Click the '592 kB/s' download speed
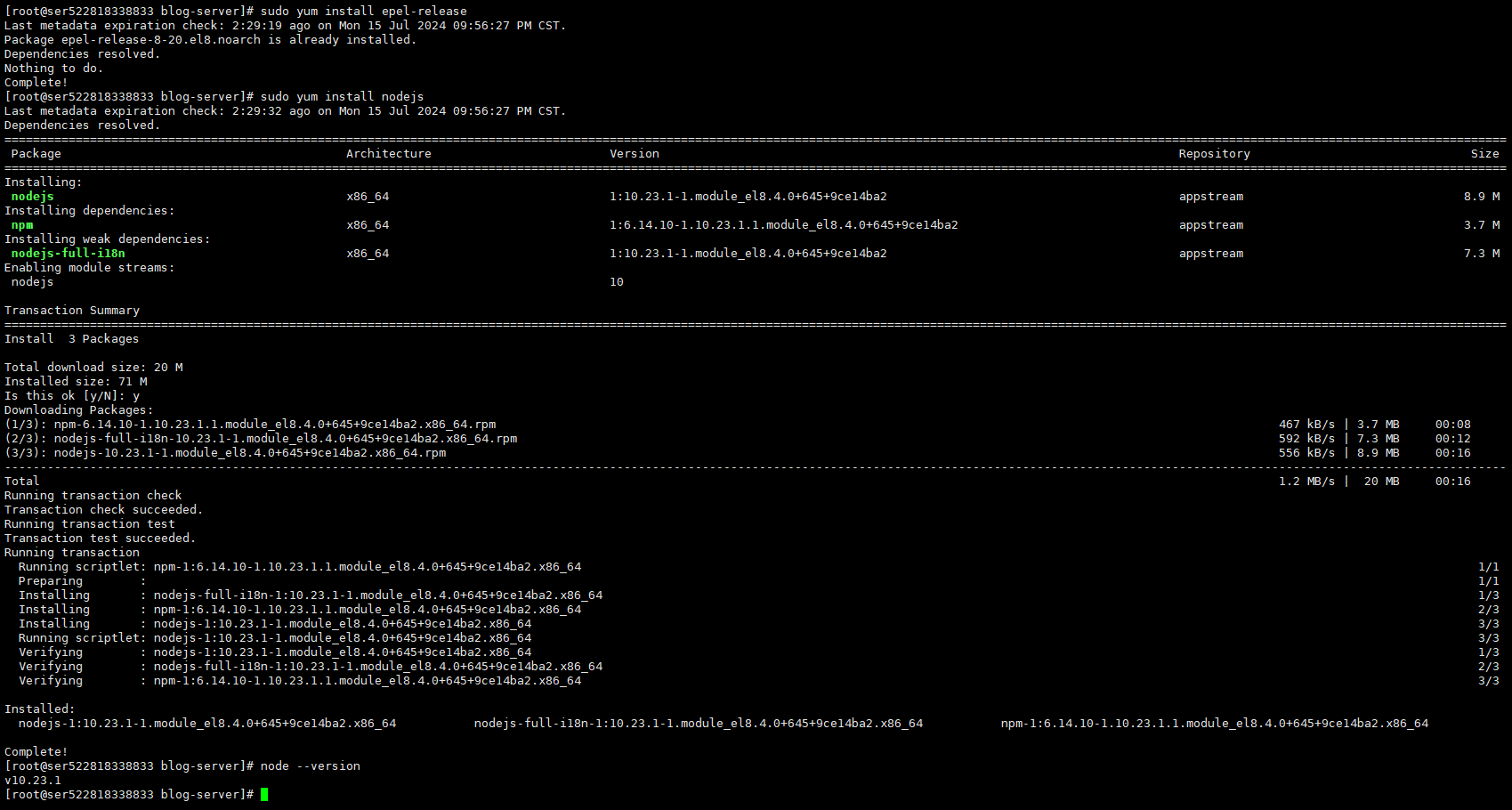Image resolution: width=1512 pixels, height=810 pixels. pyautogui.click(x=1307, y=439)
